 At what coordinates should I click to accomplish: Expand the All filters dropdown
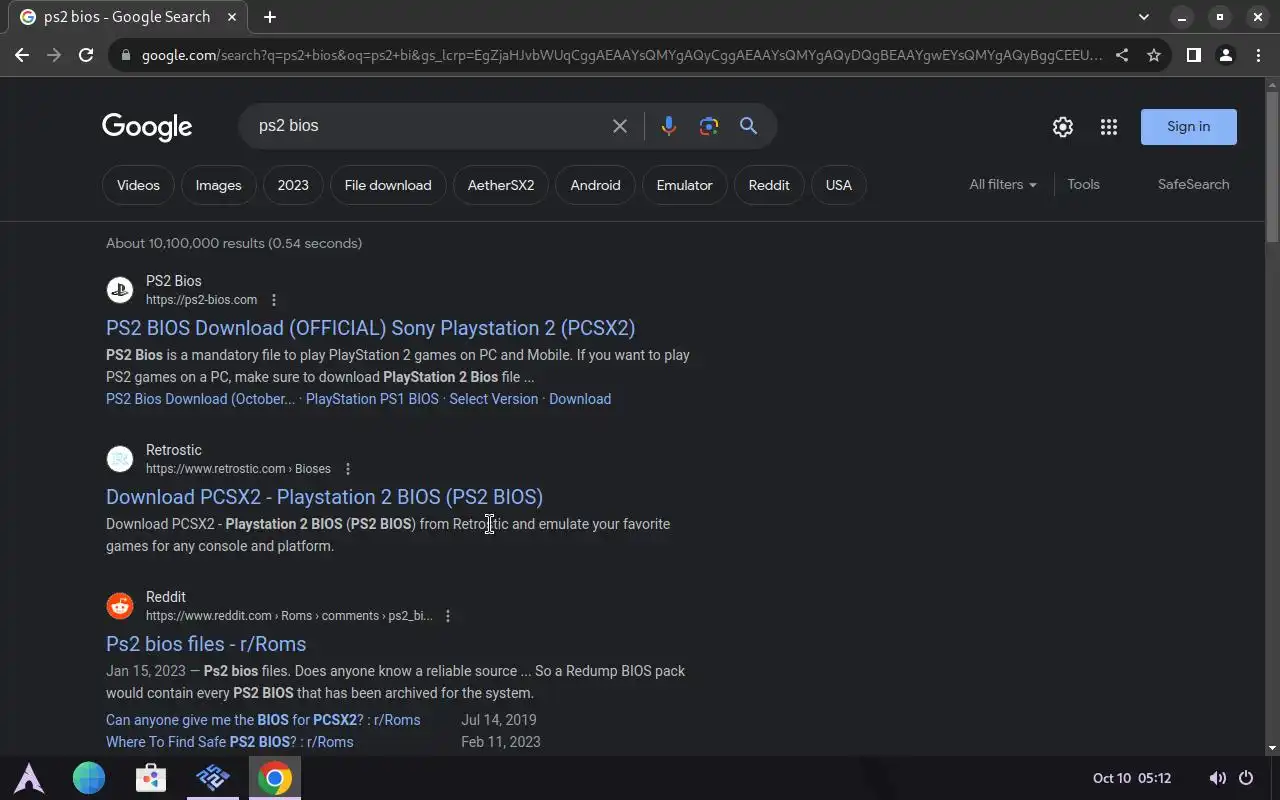1003,185
